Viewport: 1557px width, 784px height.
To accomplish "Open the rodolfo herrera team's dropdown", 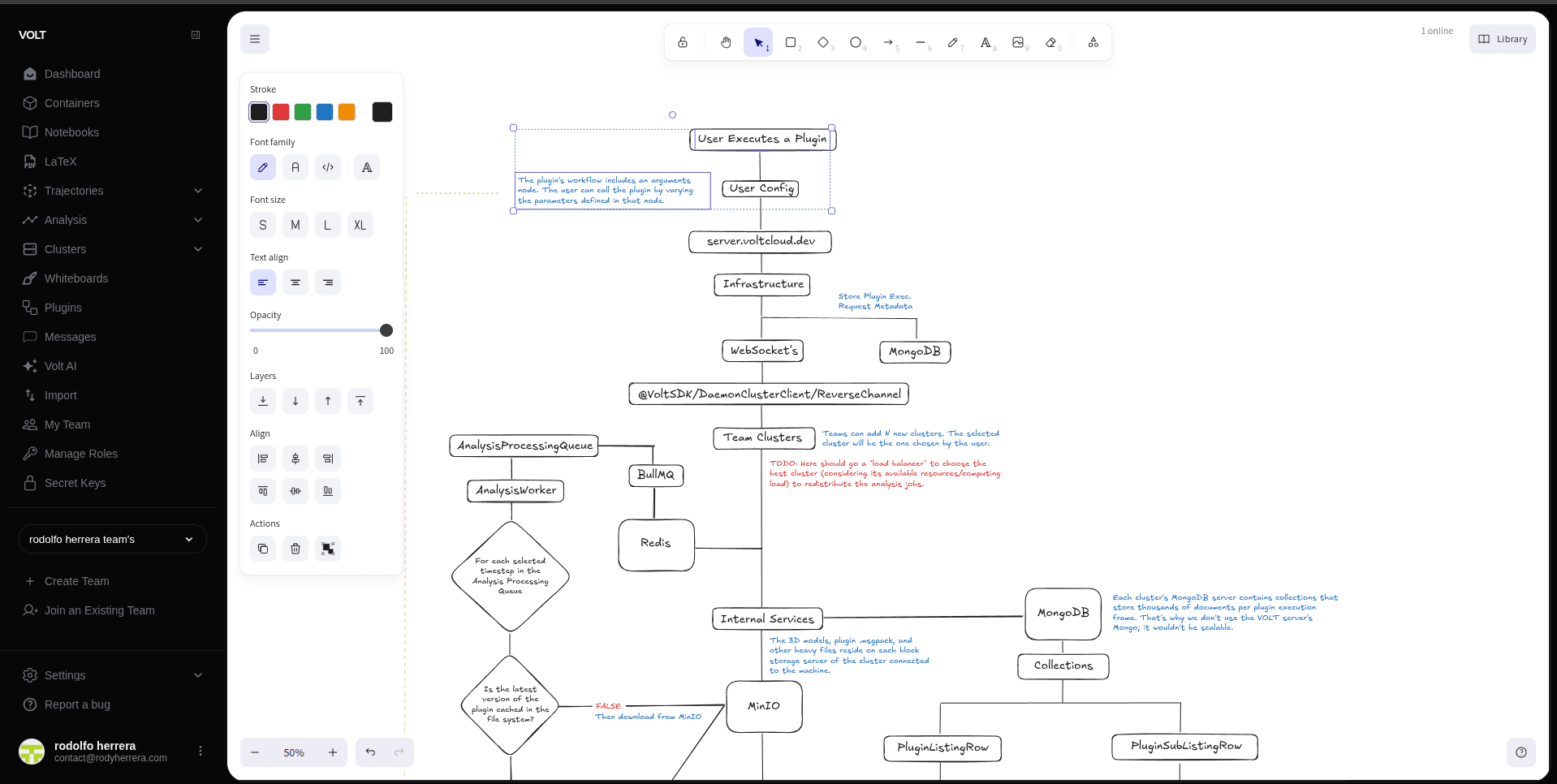I will pyautogui.click(x=113, y=539).
